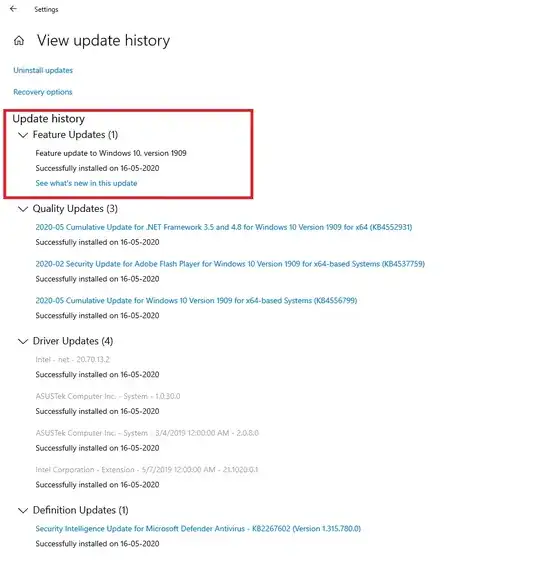
Task: Select the Definition Updates (1) heading
Action: coord(81,510)
